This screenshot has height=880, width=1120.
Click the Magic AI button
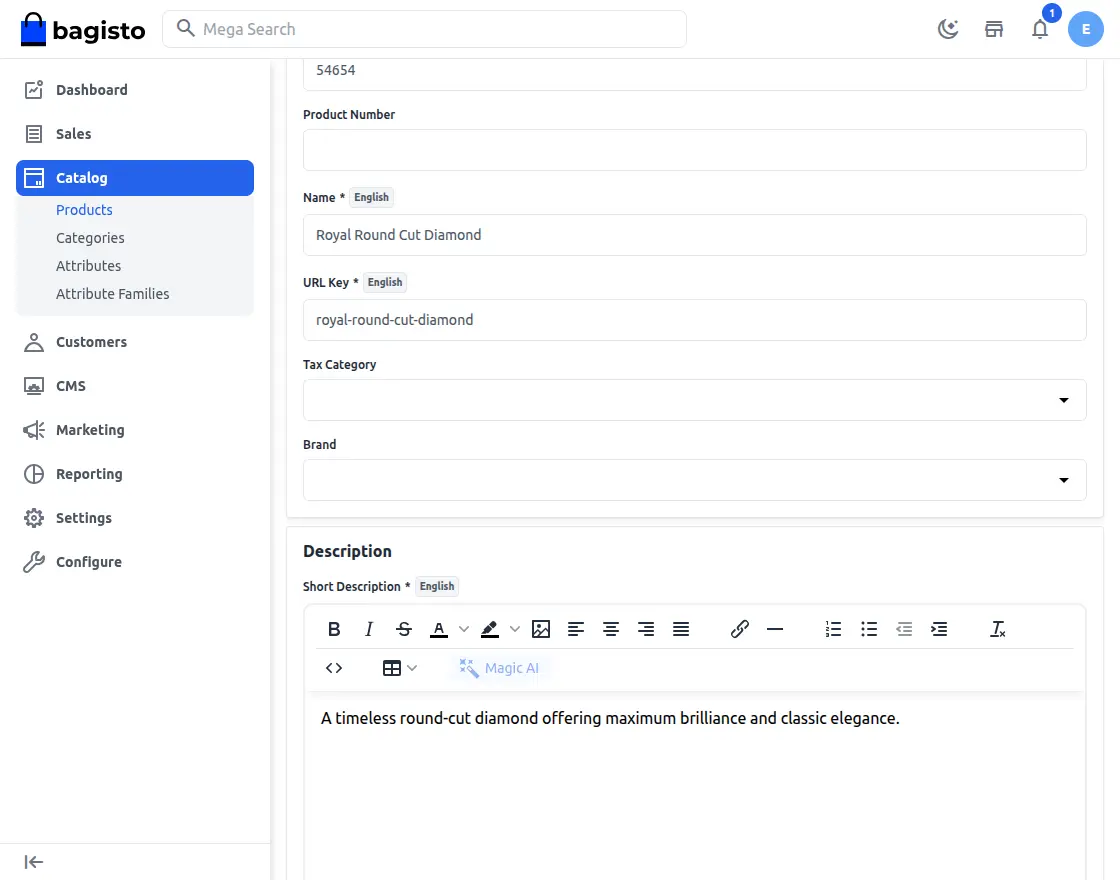tap(499, 668)
